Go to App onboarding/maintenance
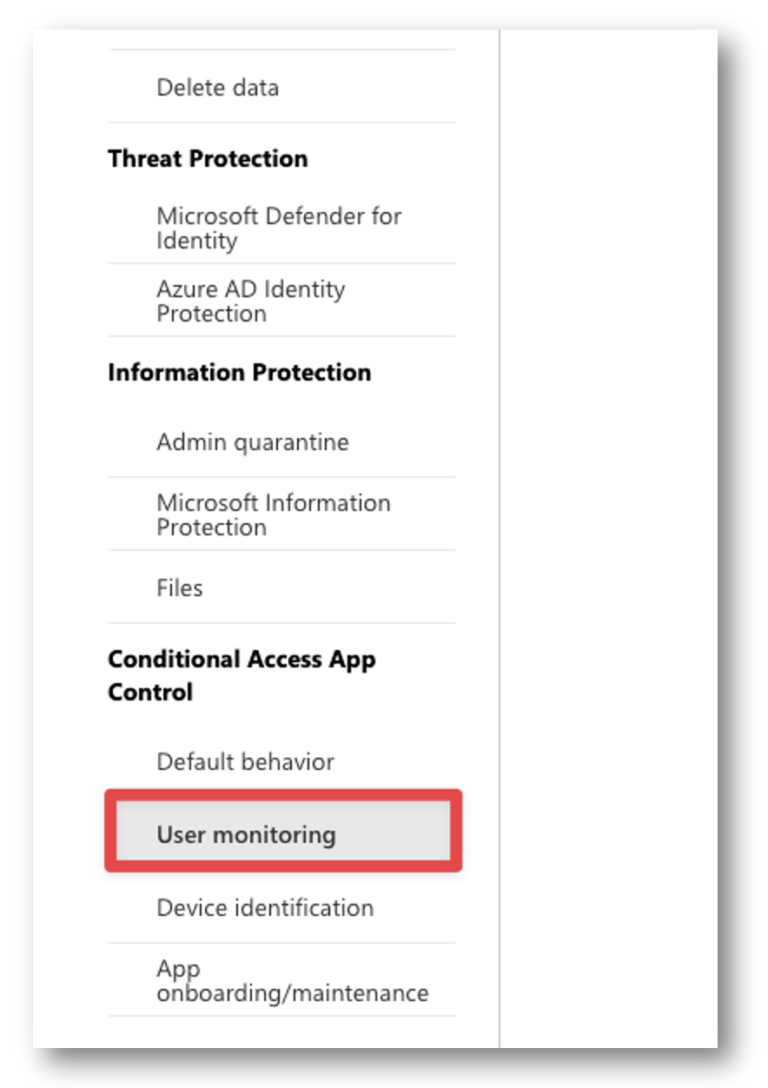 click(282, 980)
